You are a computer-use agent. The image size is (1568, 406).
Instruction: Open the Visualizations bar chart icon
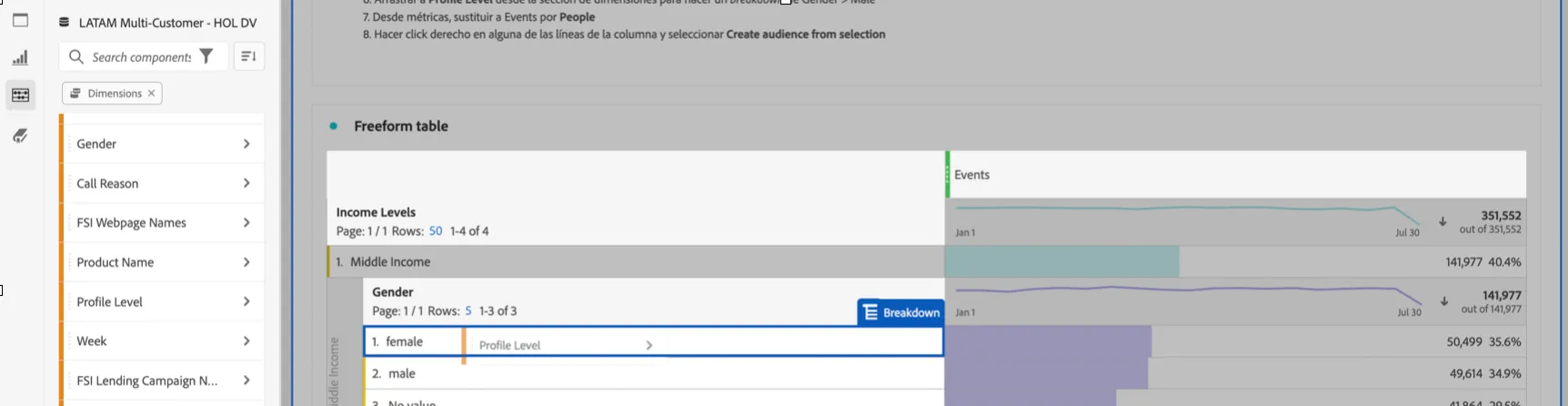(20, 57)
